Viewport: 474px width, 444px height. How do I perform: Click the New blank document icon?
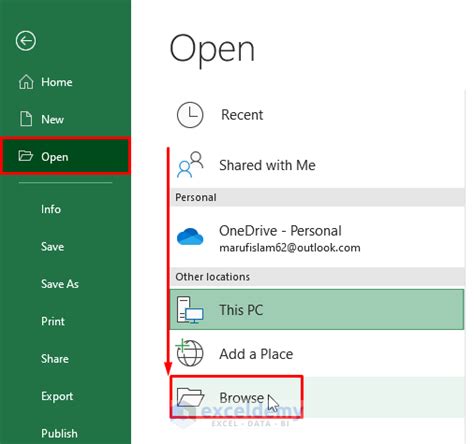coord(26,119)
